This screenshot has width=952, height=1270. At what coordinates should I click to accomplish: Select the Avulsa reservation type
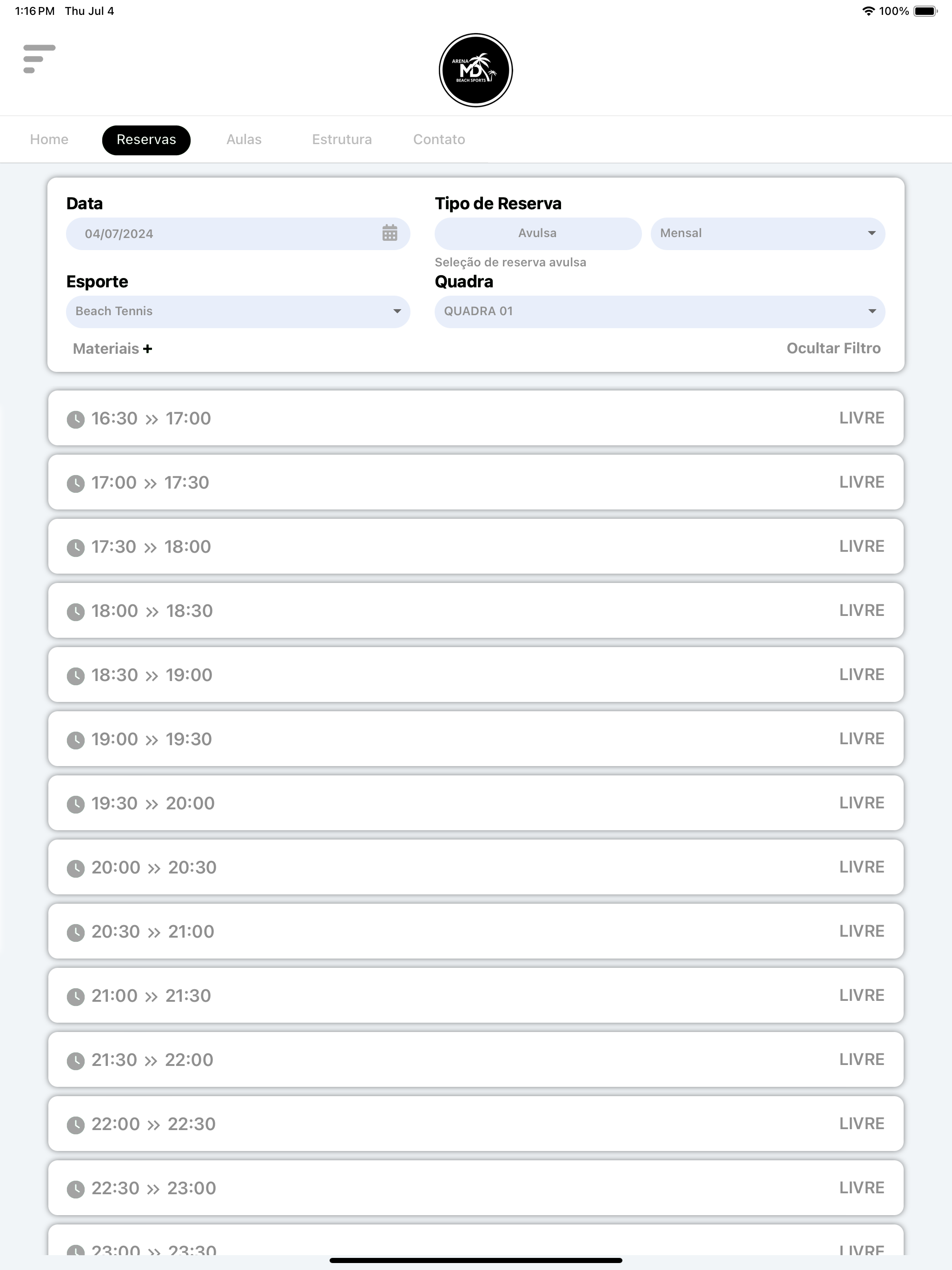tap(537, 233)
